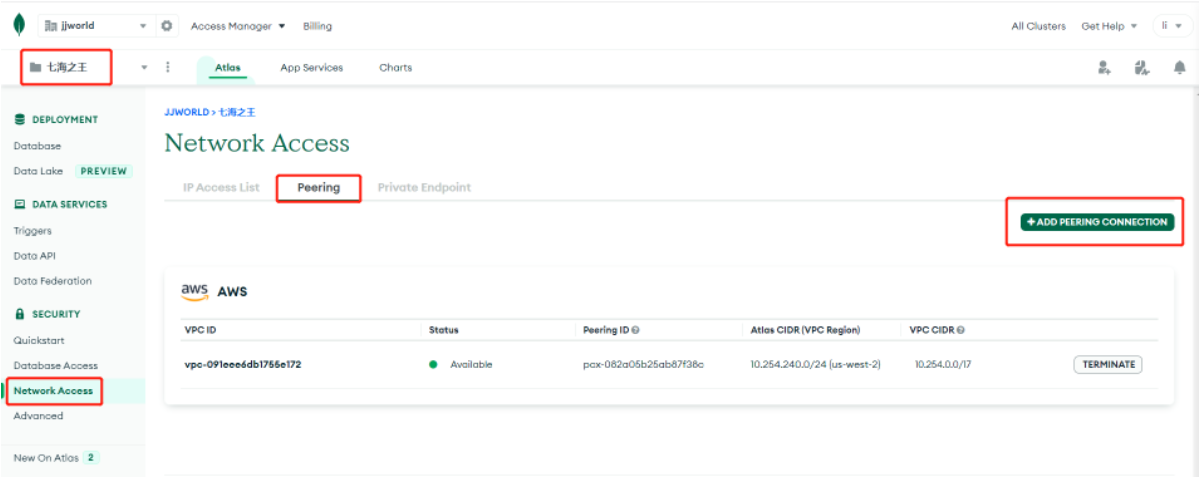Image resolution: width=1200 pixels, height=478 pixels.
Task: Expand the jjworld organization dropdown
Action: coord(95,25)
